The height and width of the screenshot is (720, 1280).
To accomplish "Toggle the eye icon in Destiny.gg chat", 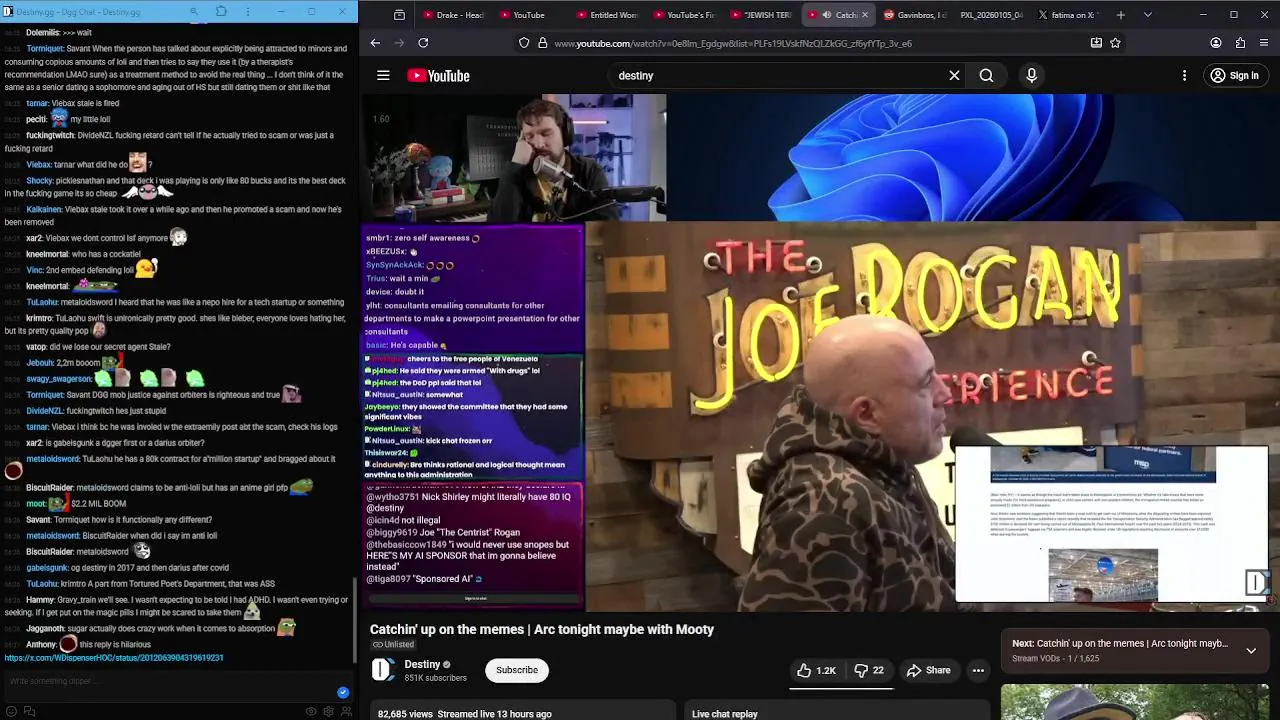I will [311, 711].
